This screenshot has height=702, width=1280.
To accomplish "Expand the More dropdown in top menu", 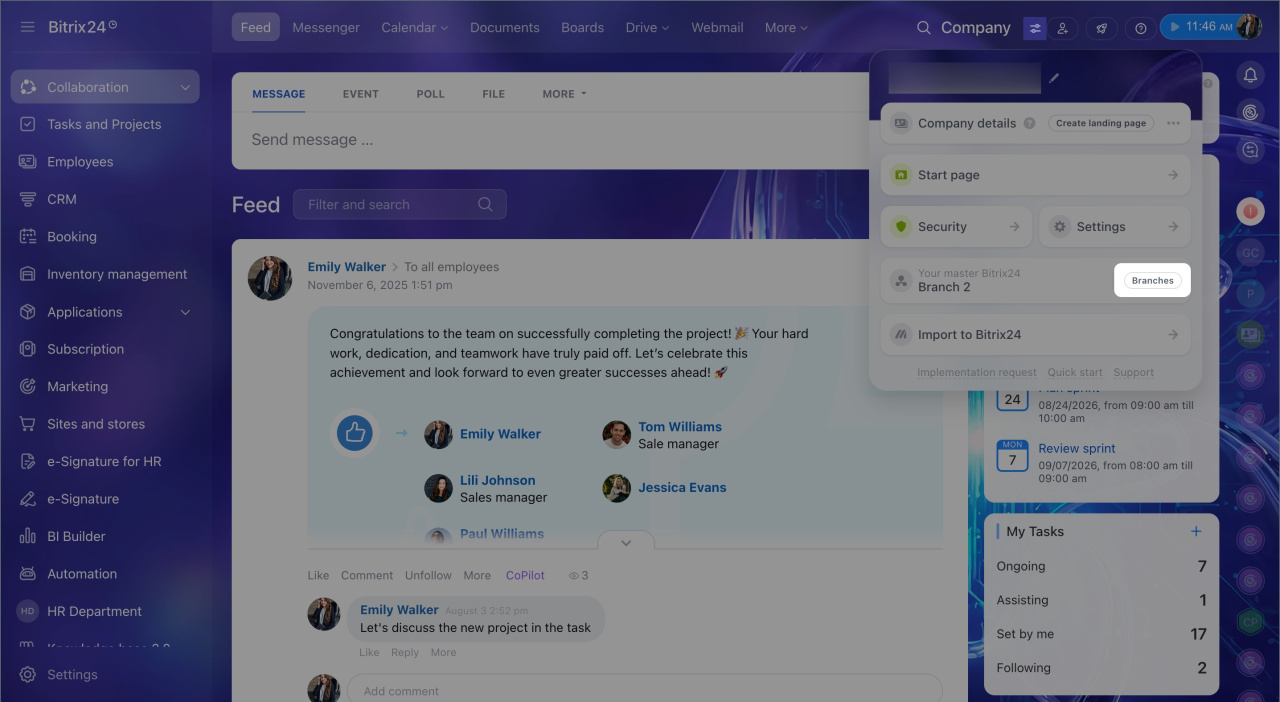I will coord(786,27).
